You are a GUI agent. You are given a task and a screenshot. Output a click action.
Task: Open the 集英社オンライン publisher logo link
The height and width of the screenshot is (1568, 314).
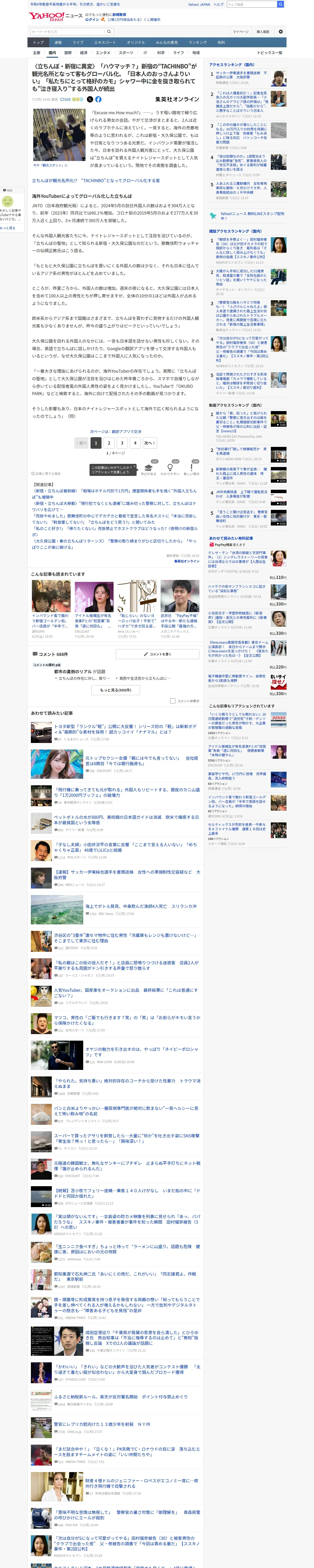point(177,99)
